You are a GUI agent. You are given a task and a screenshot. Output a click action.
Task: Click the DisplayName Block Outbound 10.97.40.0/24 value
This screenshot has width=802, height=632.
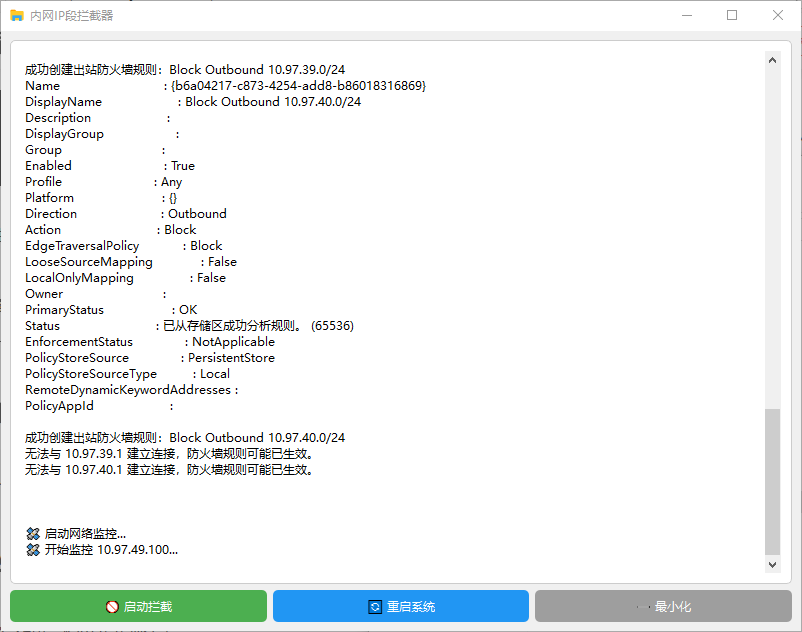pyautogui.click(x=273, y=102)
